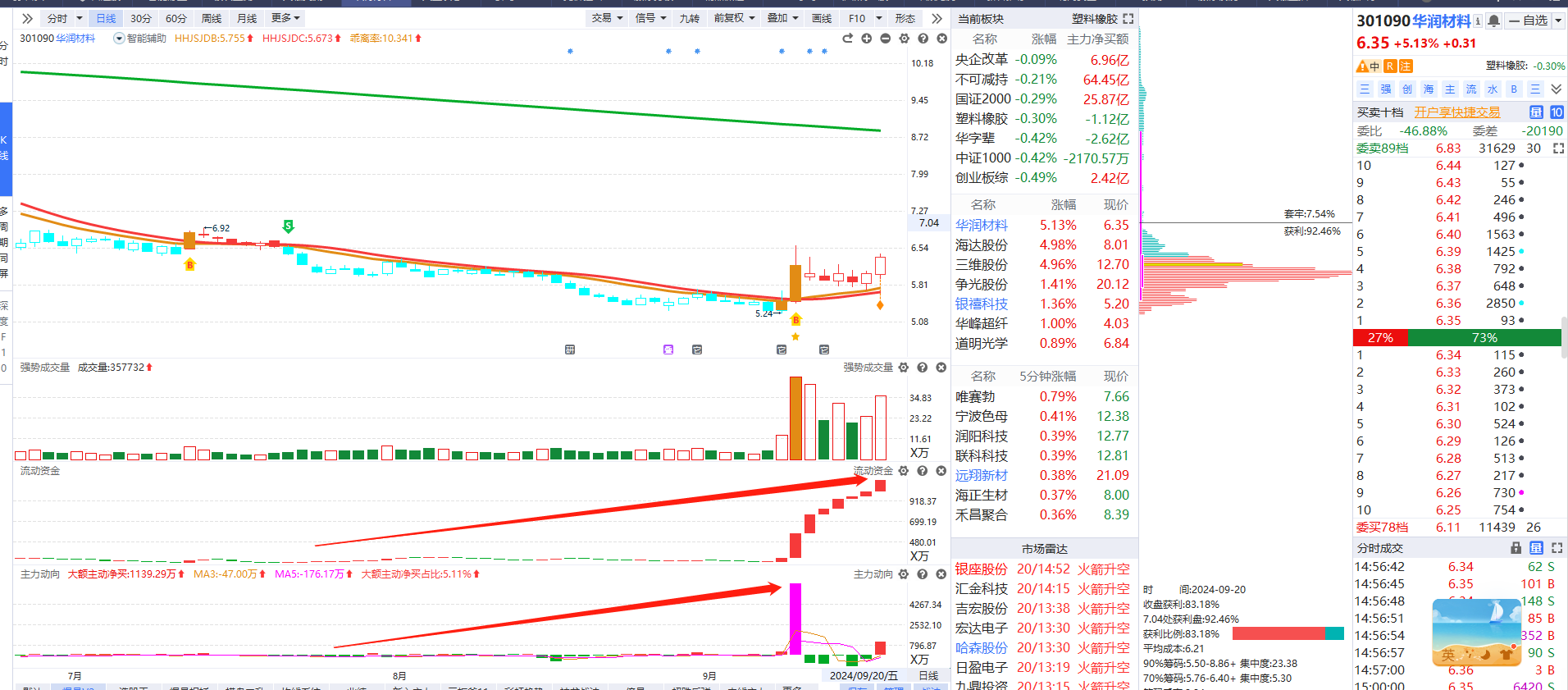1568x690 pixels.
Task: Open the 信号 dropdown
Action: coord(651,18)
